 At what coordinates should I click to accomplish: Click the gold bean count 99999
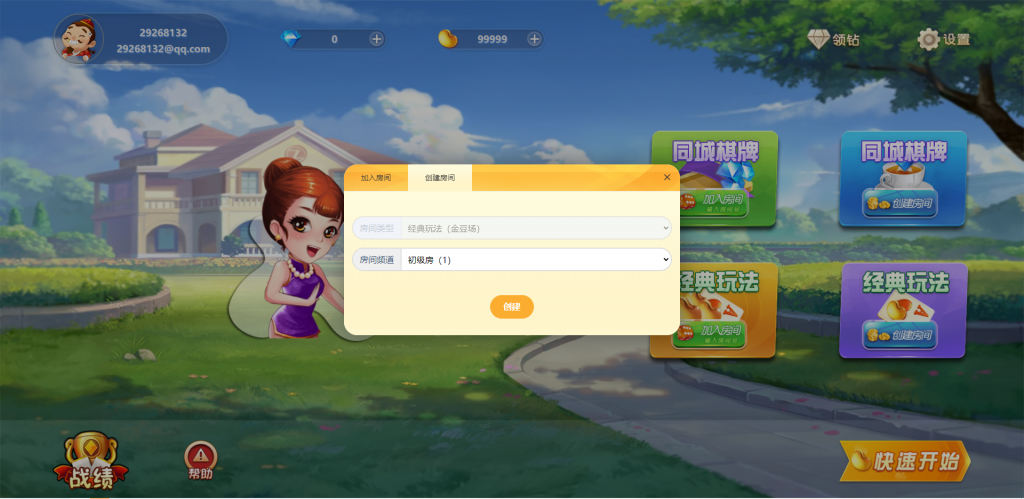[492, 39]
